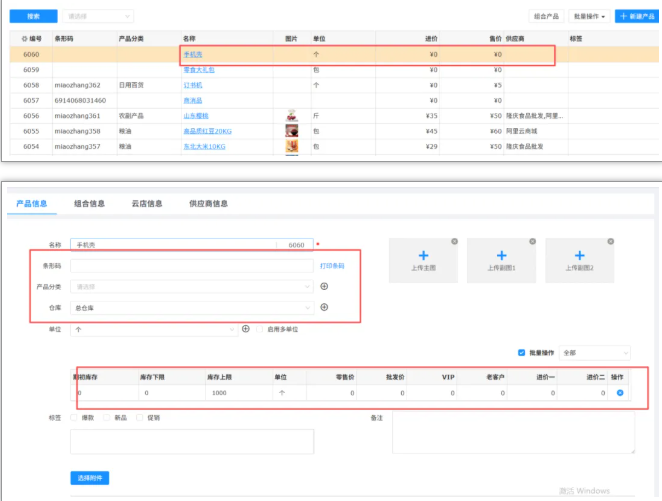
Task: Click the 山东樱桃 product thumbnail
Action: pos(291,116)
